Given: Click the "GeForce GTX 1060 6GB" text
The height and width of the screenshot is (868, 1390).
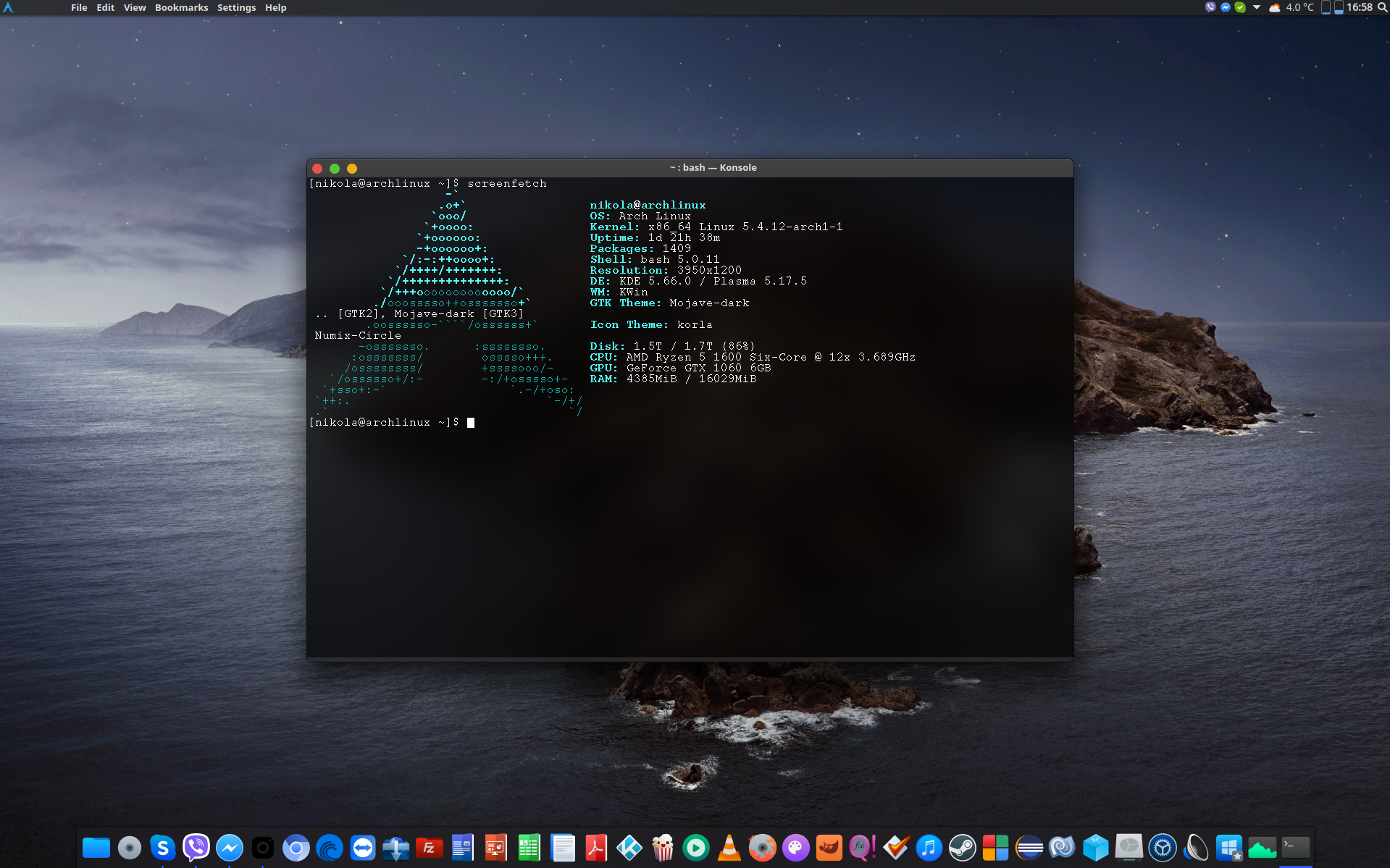Looking at the screenshot, I should [698, 368].
